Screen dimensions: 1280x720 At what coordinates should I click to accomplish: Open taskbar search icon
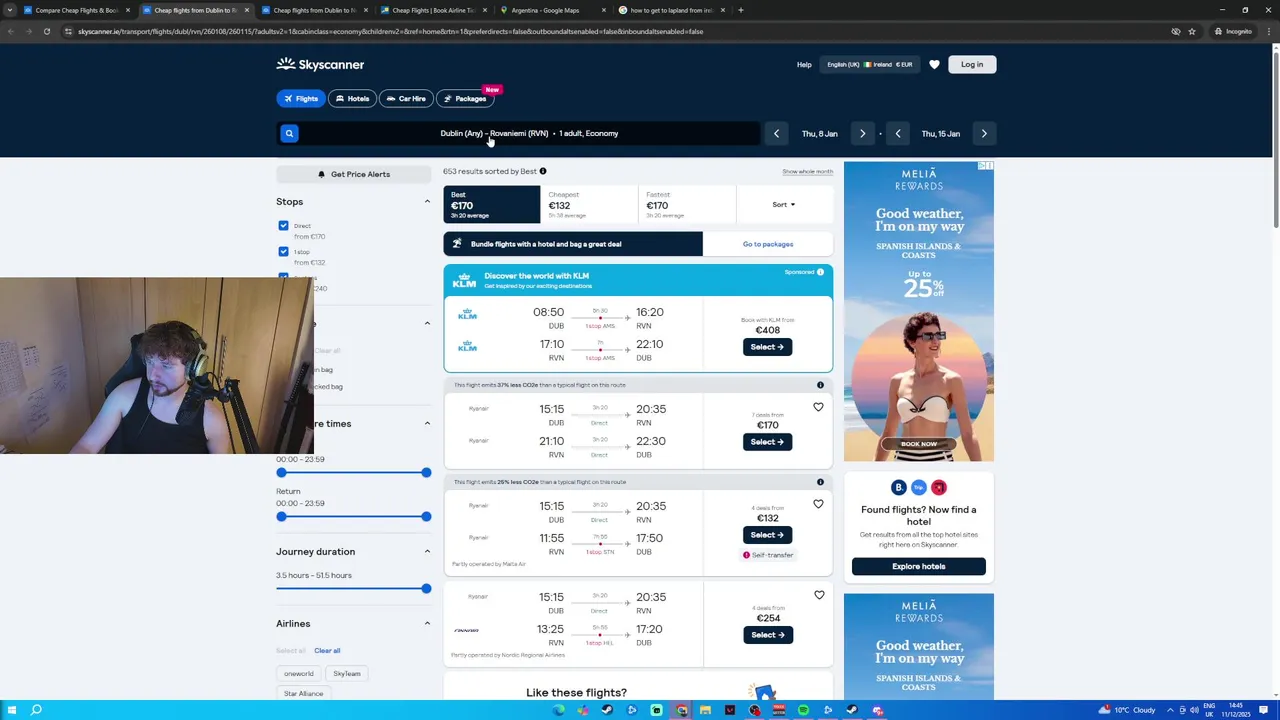click(36, 710)
